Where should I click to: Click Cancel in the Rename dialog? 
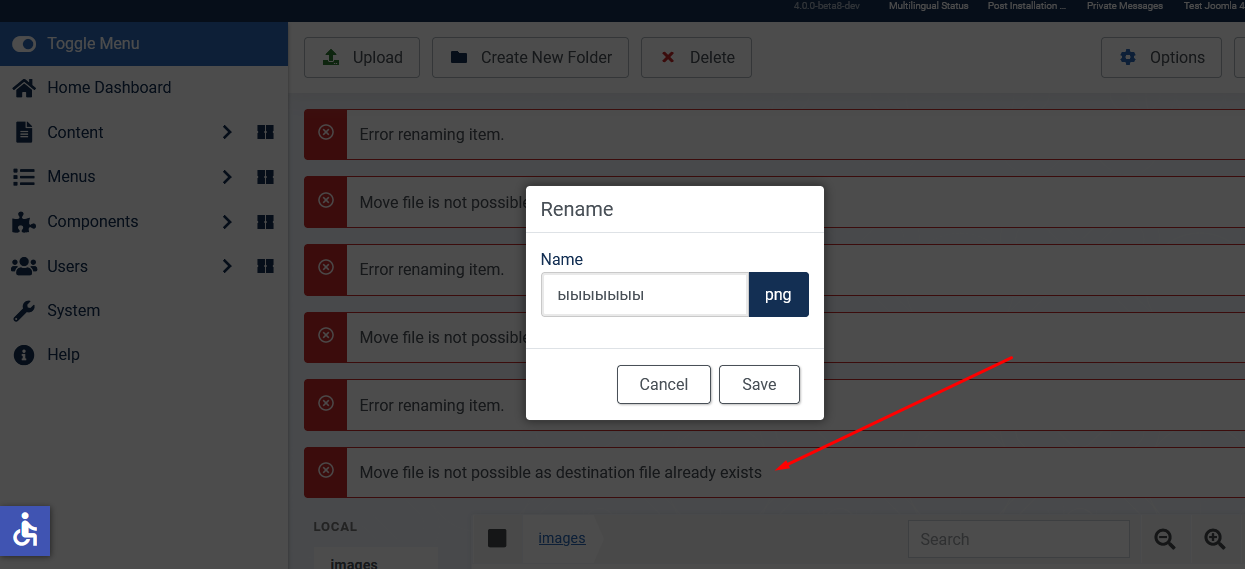click(x=664, y=384)
